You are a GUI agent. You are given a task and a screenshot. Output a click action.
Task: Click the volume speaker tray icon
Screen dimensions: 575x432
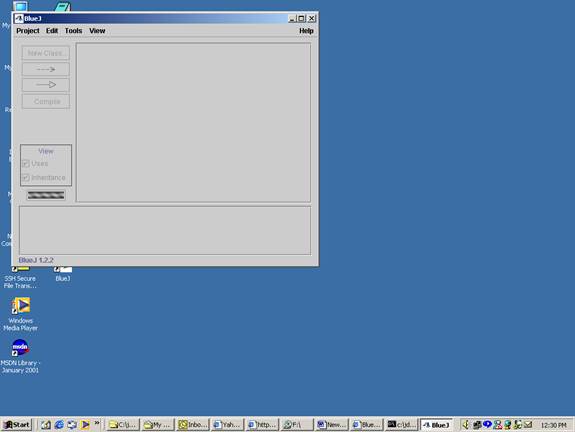(x=466, y=425)
